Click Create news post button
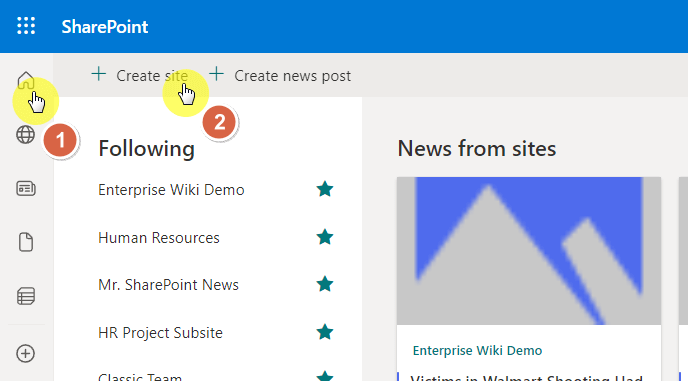 280,75
